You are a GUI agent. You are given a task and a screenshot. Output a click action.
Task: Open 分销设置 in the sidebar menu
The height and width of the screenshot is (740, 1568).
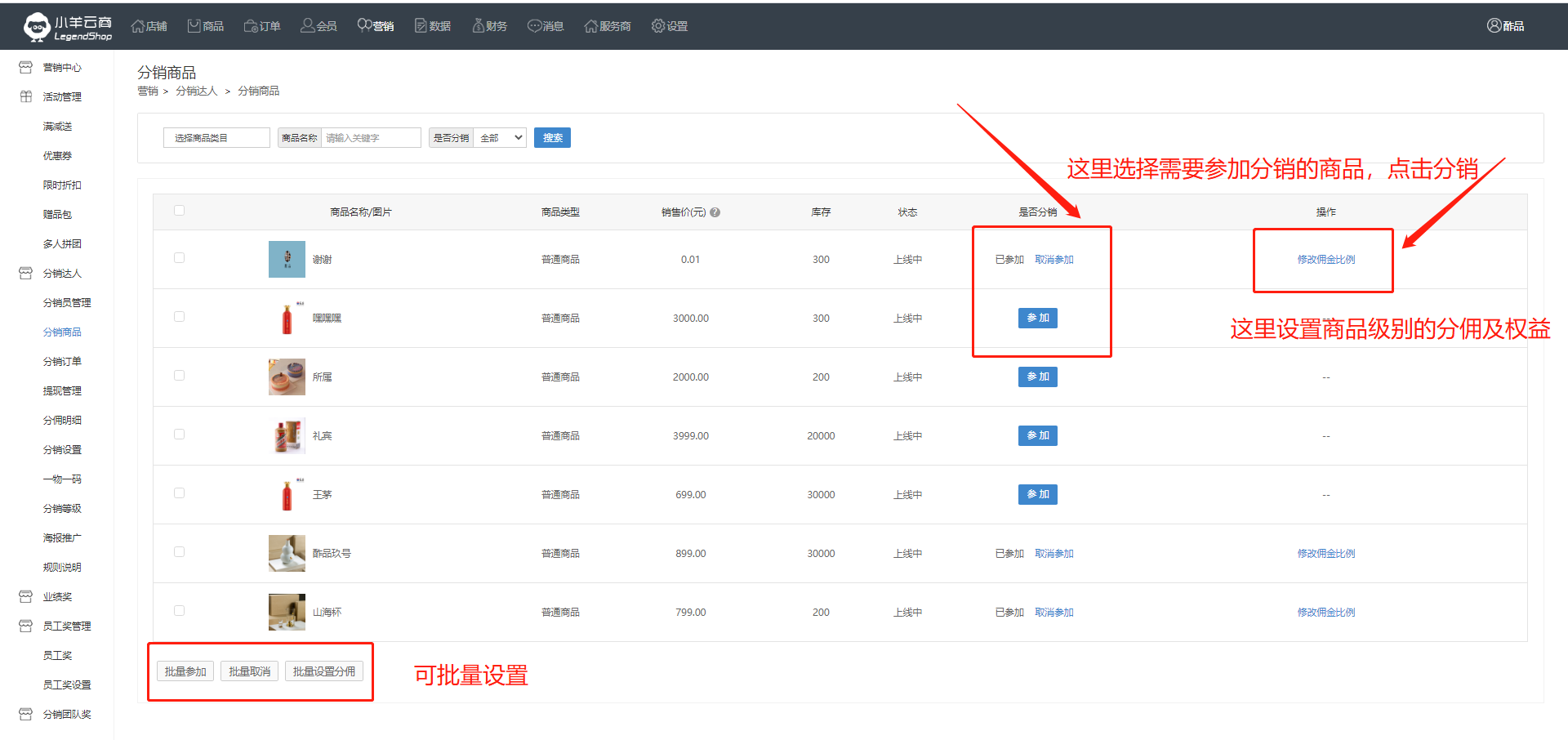[62, 450]
